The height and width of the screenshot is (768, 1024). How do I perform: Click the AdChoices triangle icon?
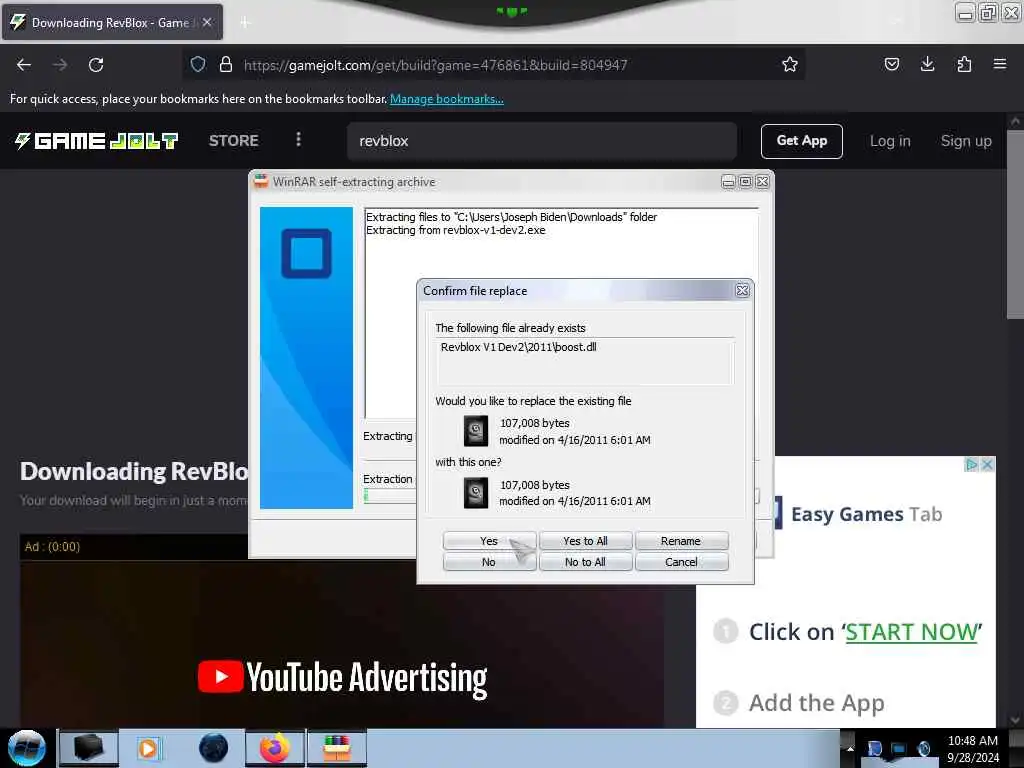click(x=972, y=464)
